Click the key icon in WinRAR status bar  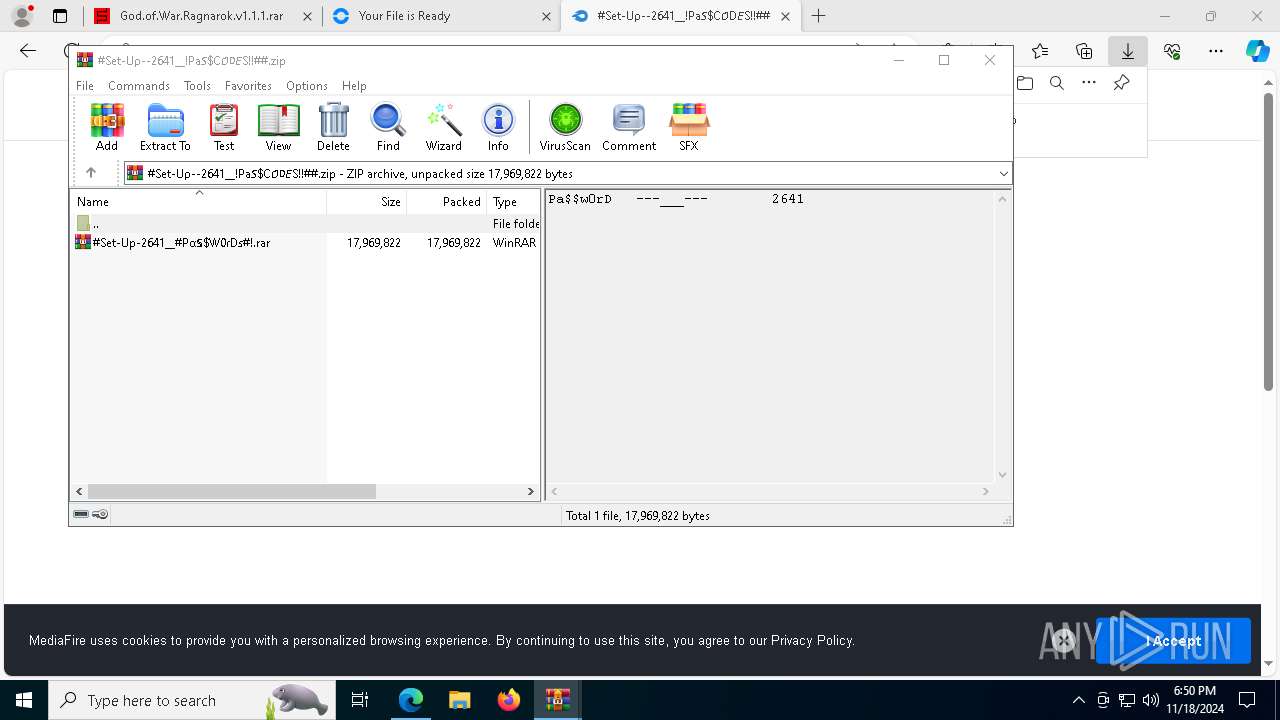tap(100, 514)
